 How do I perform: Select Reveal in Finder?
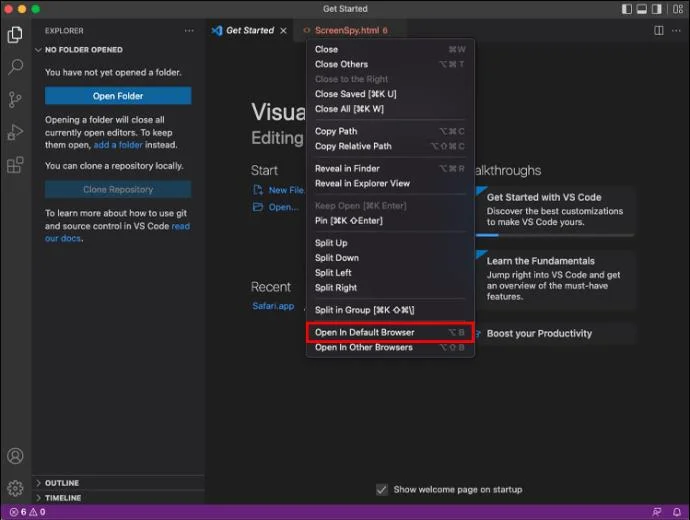[x=390, y=168]
